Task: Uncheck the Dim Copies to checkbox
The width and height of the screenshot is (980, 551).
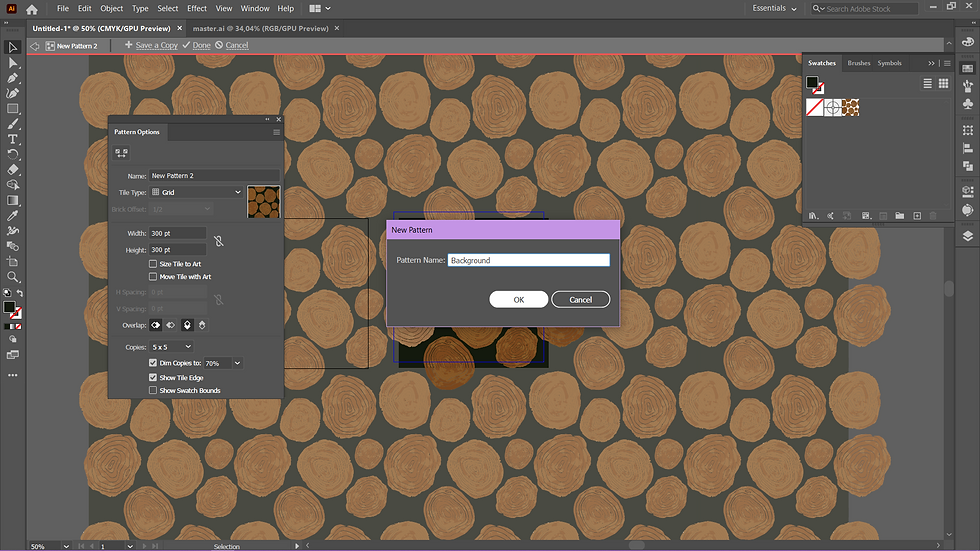Action: (152, 362)
